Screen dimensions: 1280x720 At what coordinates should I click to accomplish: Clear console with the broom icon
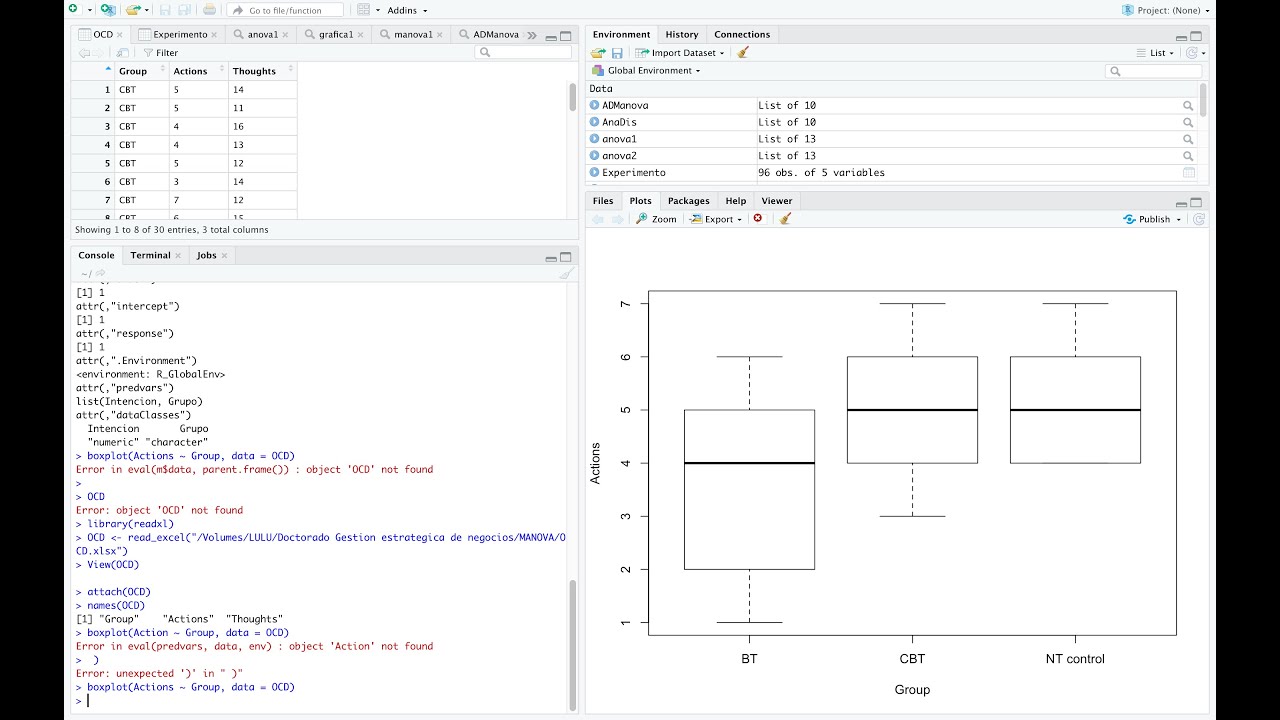tap(566, 273)
